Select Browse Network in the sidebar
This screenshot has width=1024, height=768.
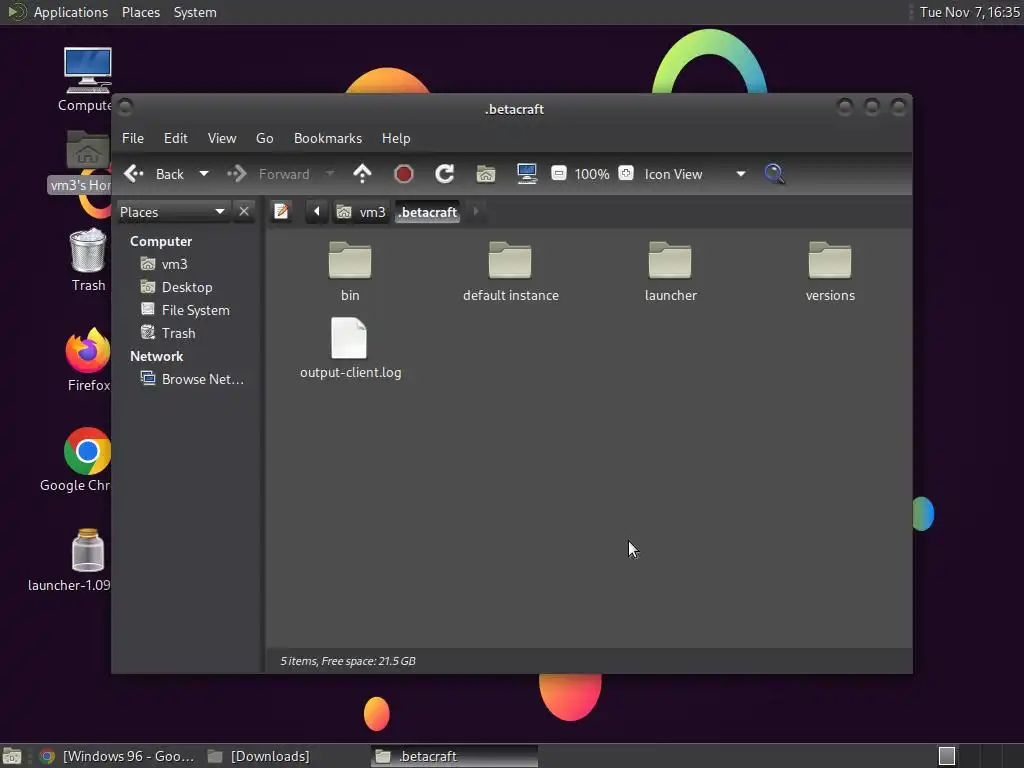point(193,379)
